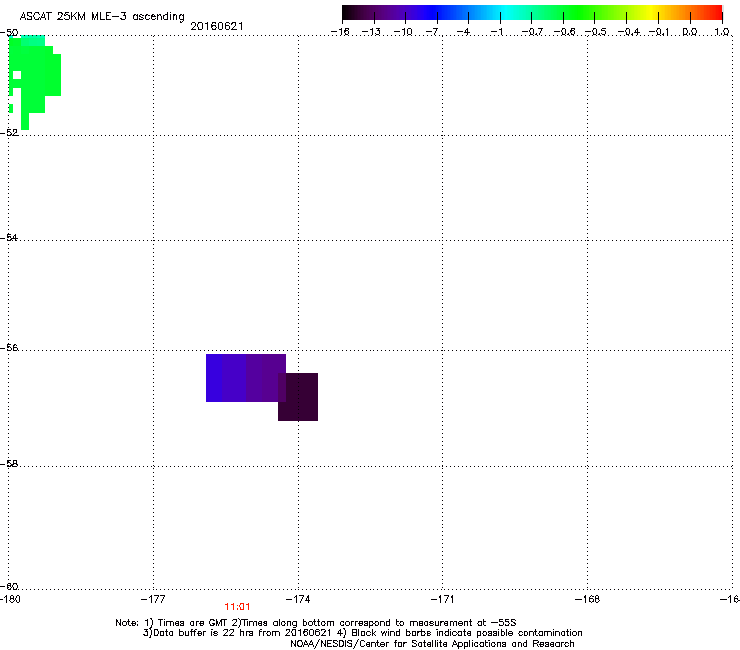
Task: Click the 0.0 colorbar label
Action: (690, 32)
